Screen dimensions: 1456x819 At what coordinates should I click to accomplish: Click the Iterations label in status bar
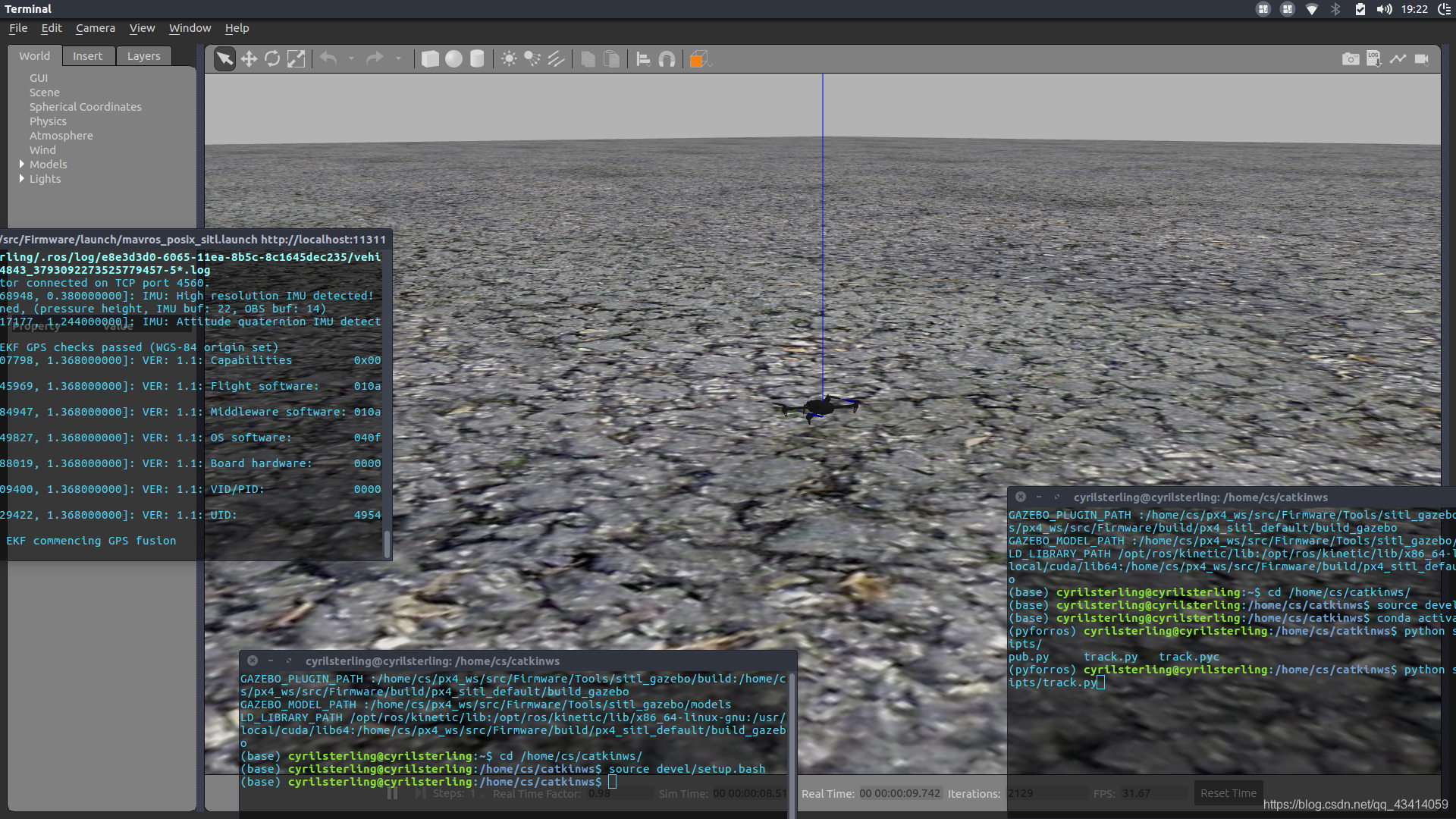click(974, 794)
